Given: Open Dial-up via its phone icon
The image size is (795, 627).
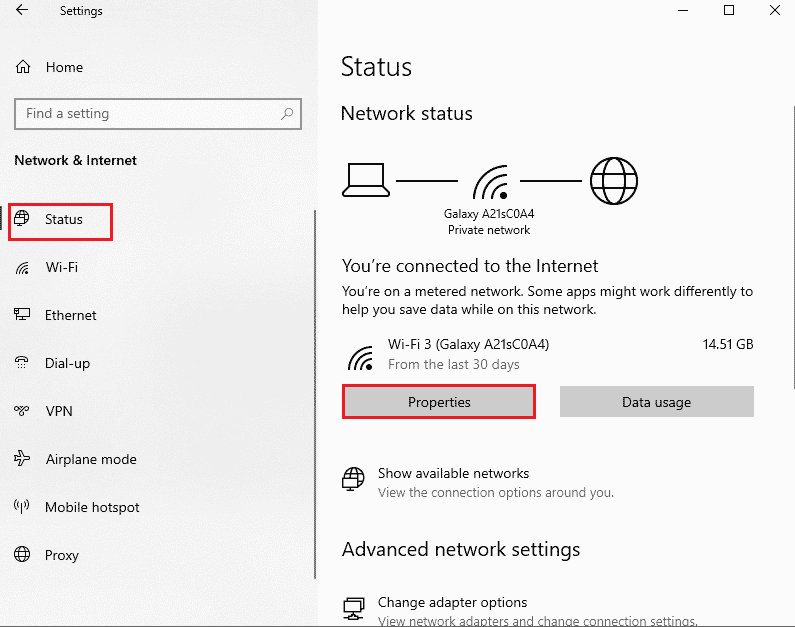Looking at the screenshot, I should point(21,363).
